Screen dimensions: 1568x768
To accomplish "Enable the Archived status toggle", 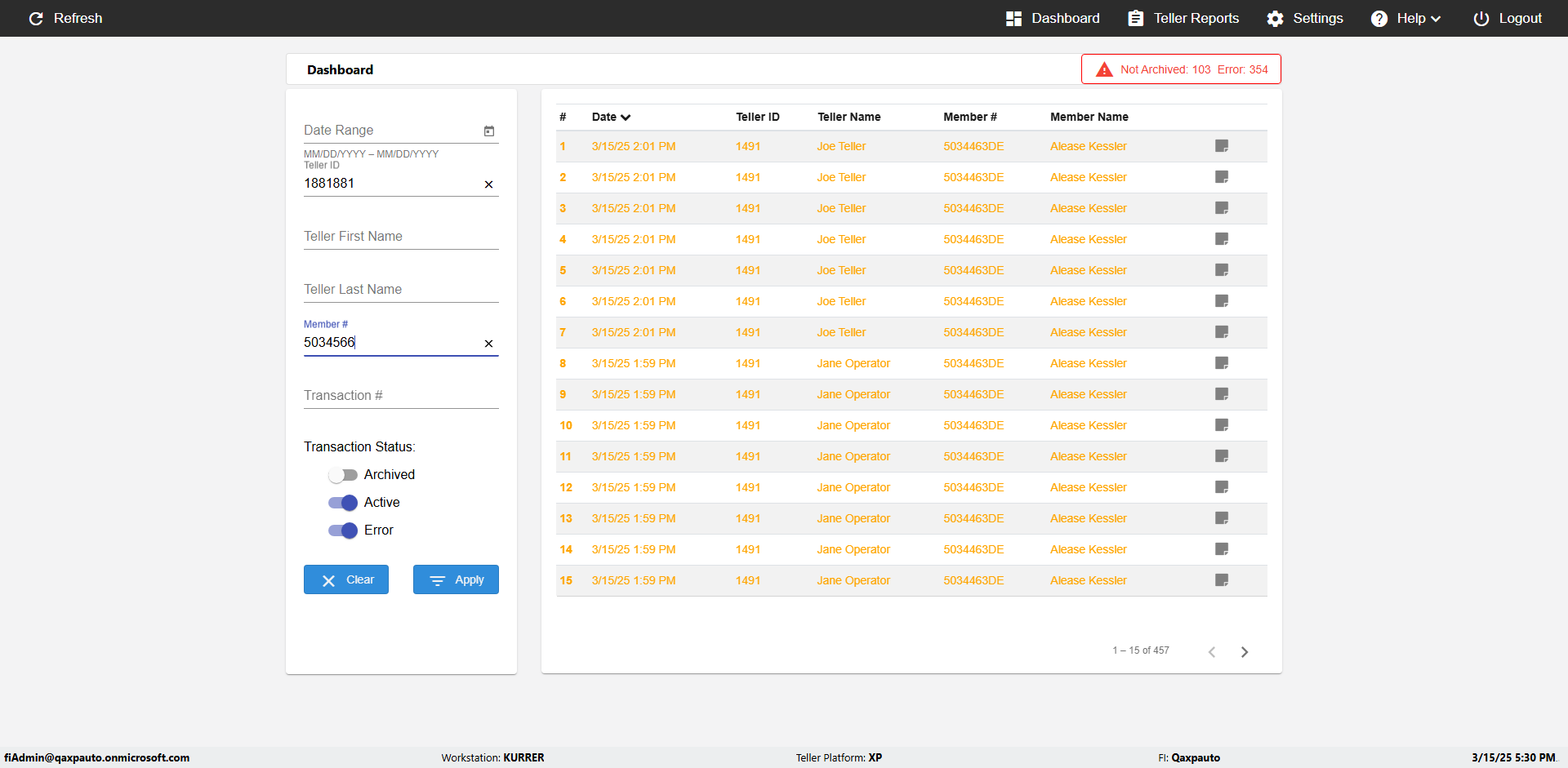I will (x=343, y=475).
